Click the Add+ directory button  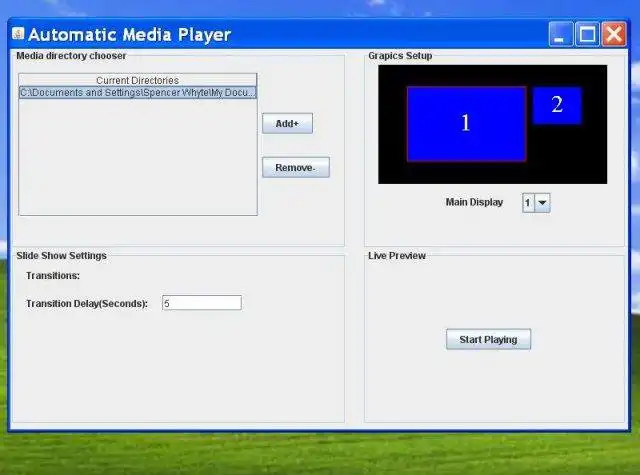pyautogui.click(x=287, y=123)
